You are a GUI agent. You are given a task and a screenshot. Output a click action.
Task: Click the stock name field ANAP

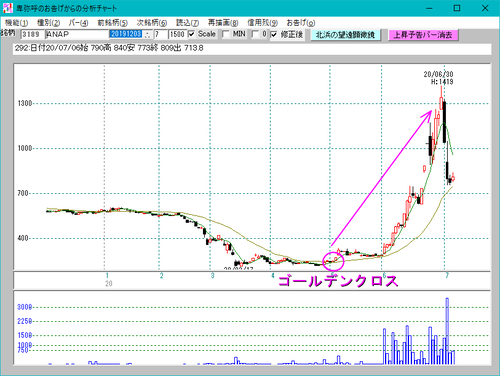[77, 34]
